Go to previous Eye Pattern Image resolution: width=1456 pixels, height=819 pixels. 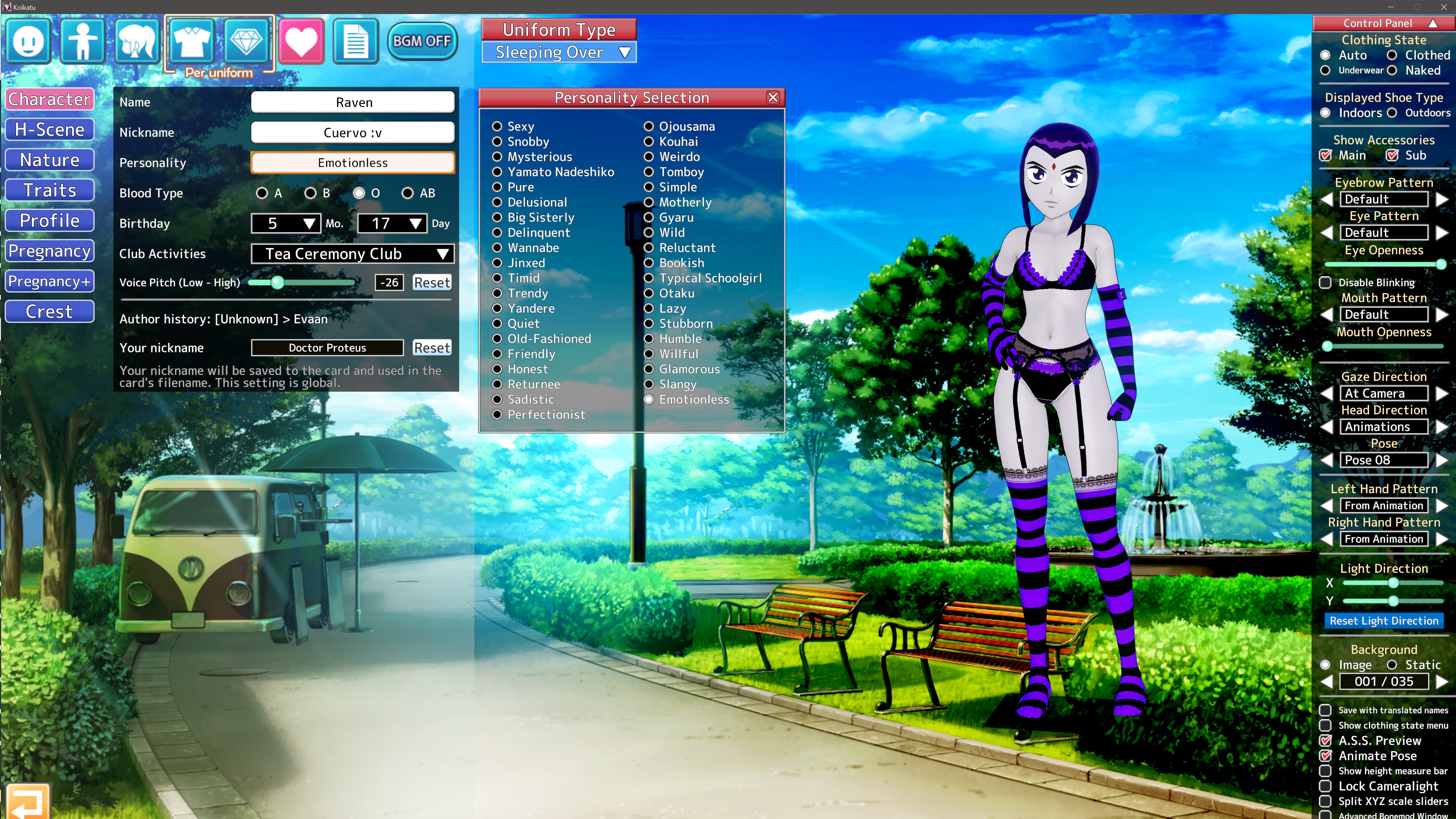[1327, 233]
